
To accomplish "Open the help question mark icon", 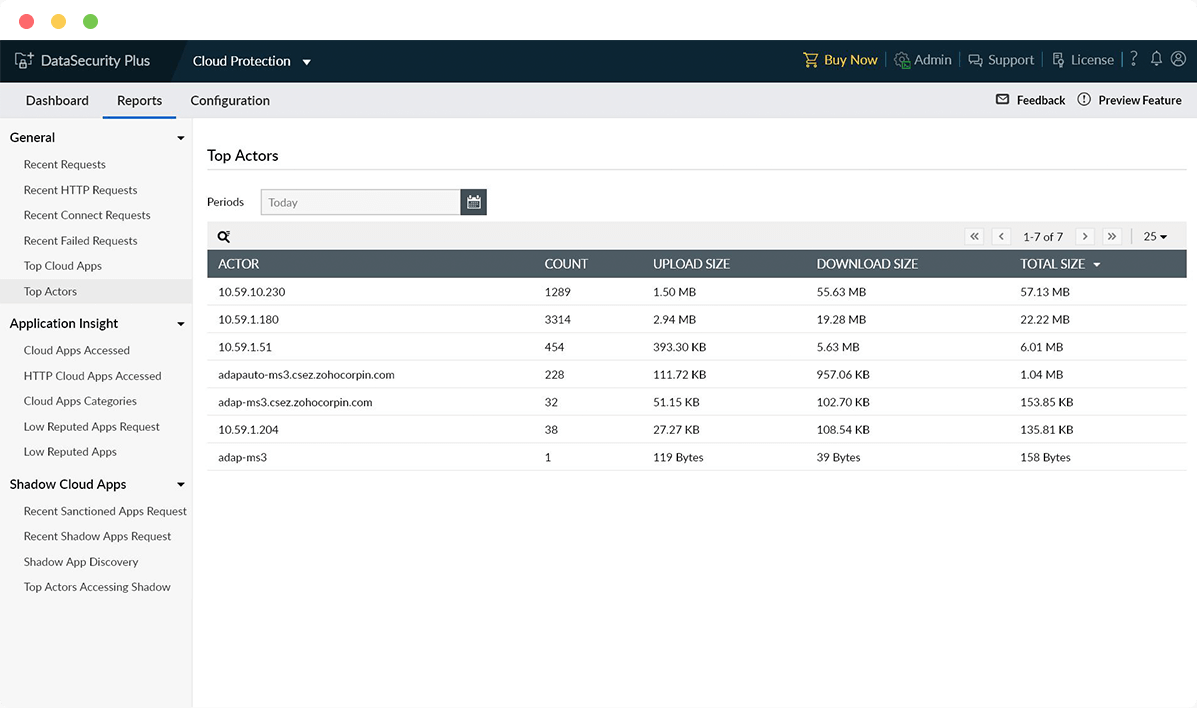I will [x=1133, y=59].
